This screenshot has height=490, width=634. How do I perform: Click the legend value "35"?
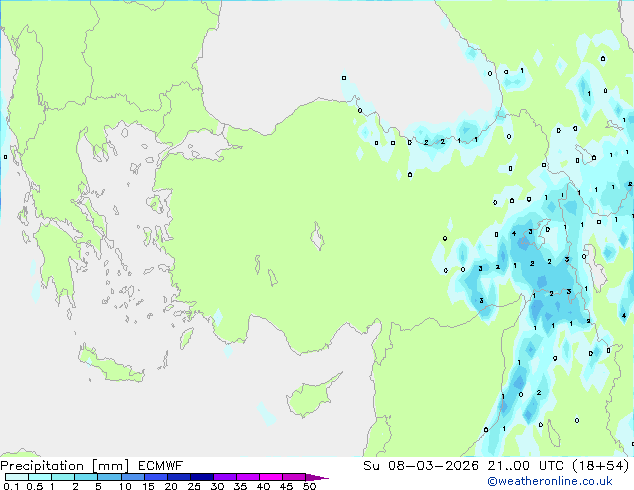click(x=240, y=486)
